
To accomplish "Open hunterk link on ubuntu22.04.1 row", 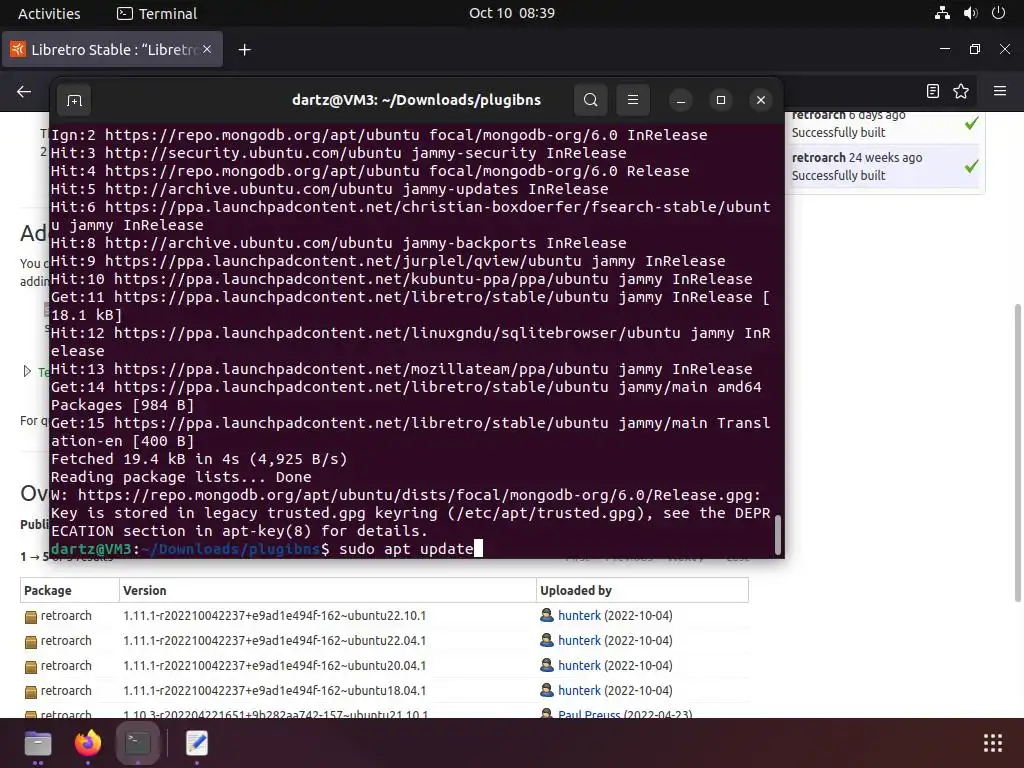I will click(579, 641).
